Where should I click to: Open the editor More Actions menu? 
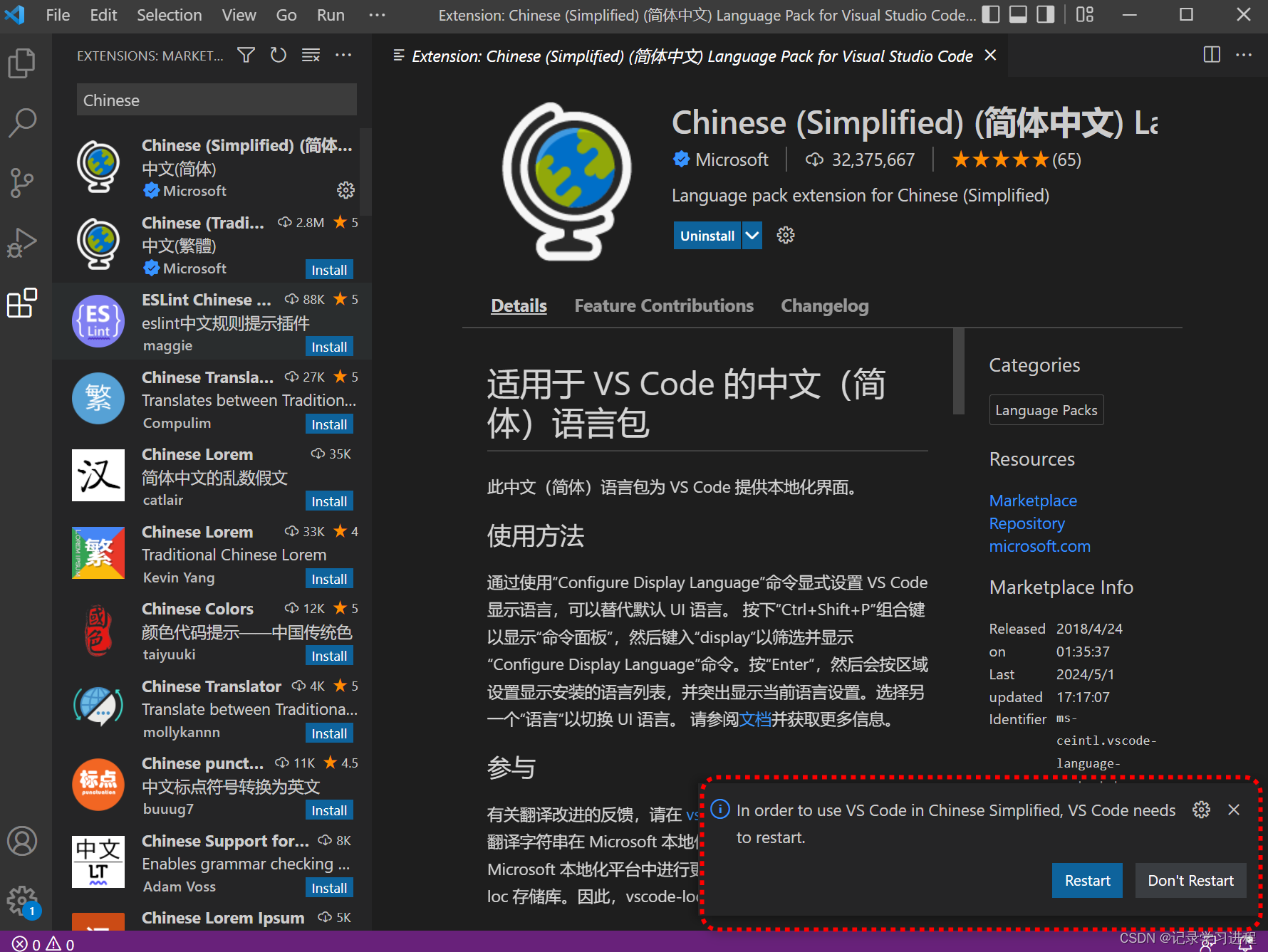click(1244, 55)
